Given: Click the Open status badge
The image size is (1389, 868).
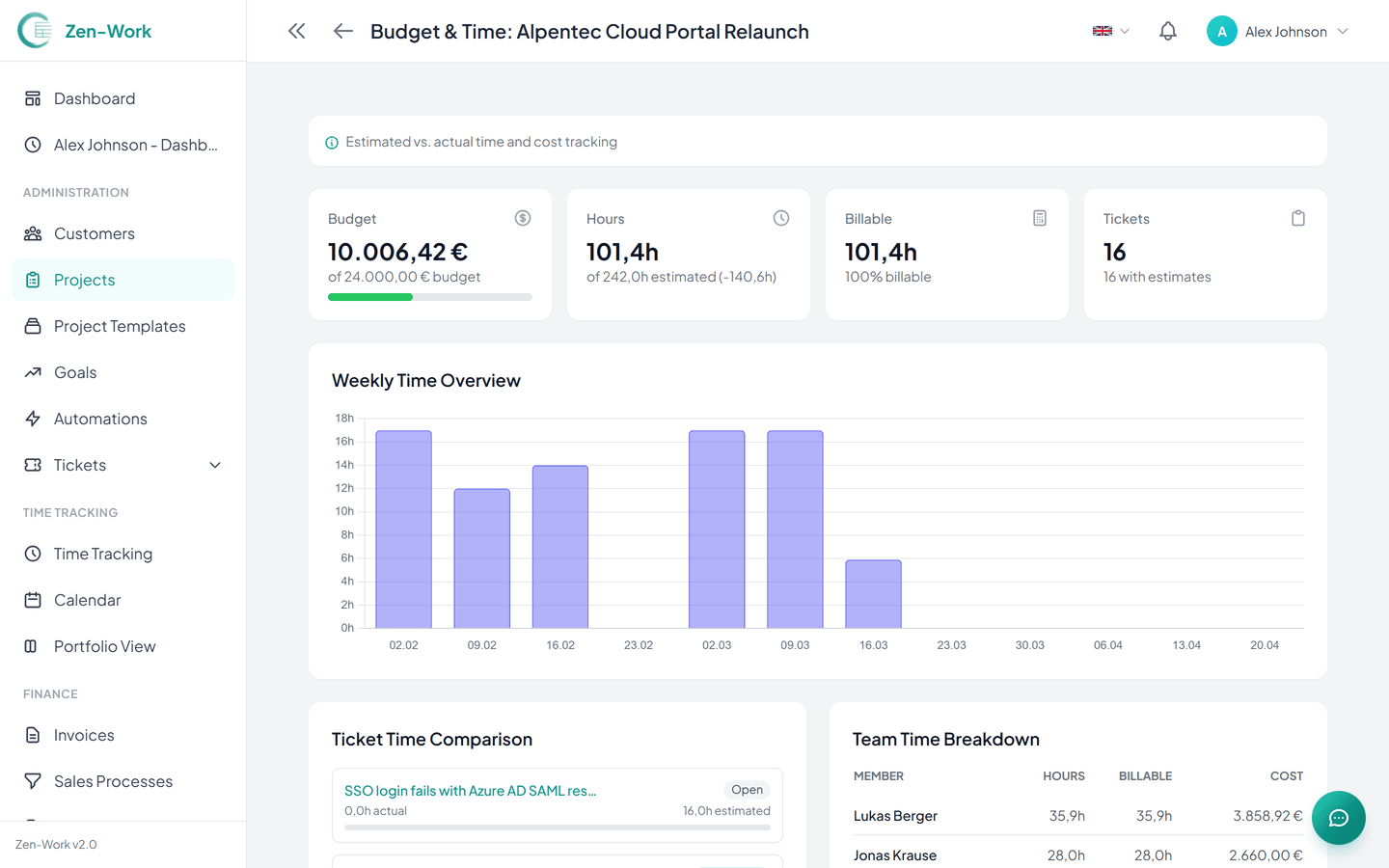Looking at the screenshot, I should click(x=747, y=789).
